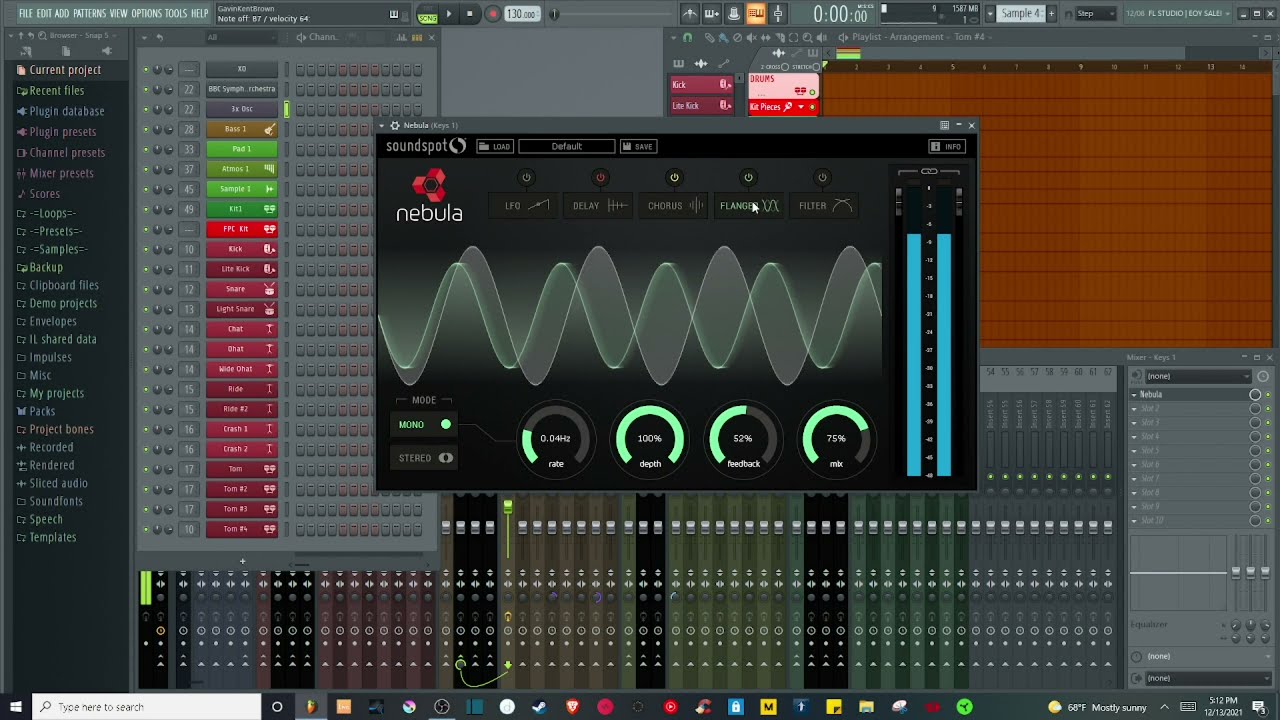Stop playback with the stop button
Screen dimensions: 1280x720
469,14
